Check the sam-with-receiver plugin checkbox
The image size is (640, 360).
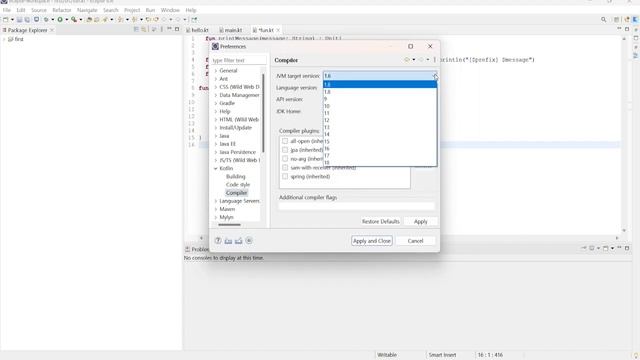285,168
